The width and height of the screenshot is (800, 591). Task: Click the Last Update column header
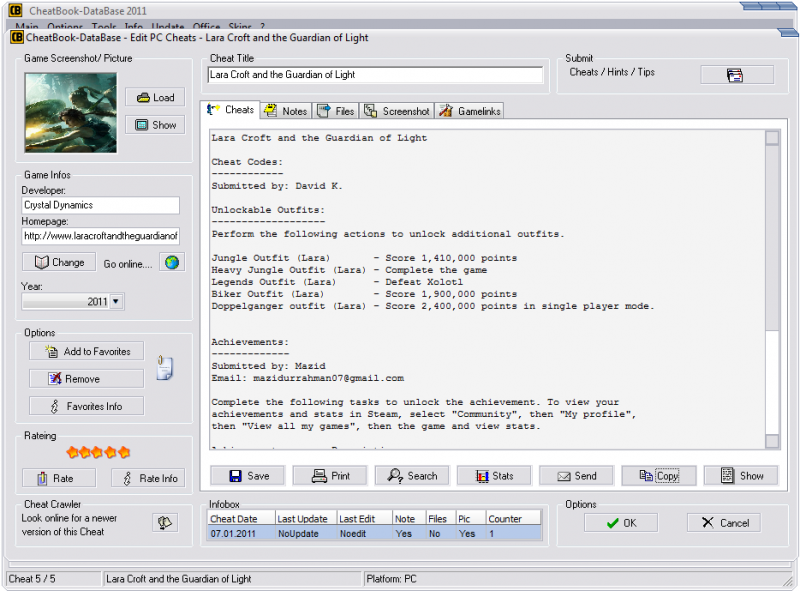[306, 519]
